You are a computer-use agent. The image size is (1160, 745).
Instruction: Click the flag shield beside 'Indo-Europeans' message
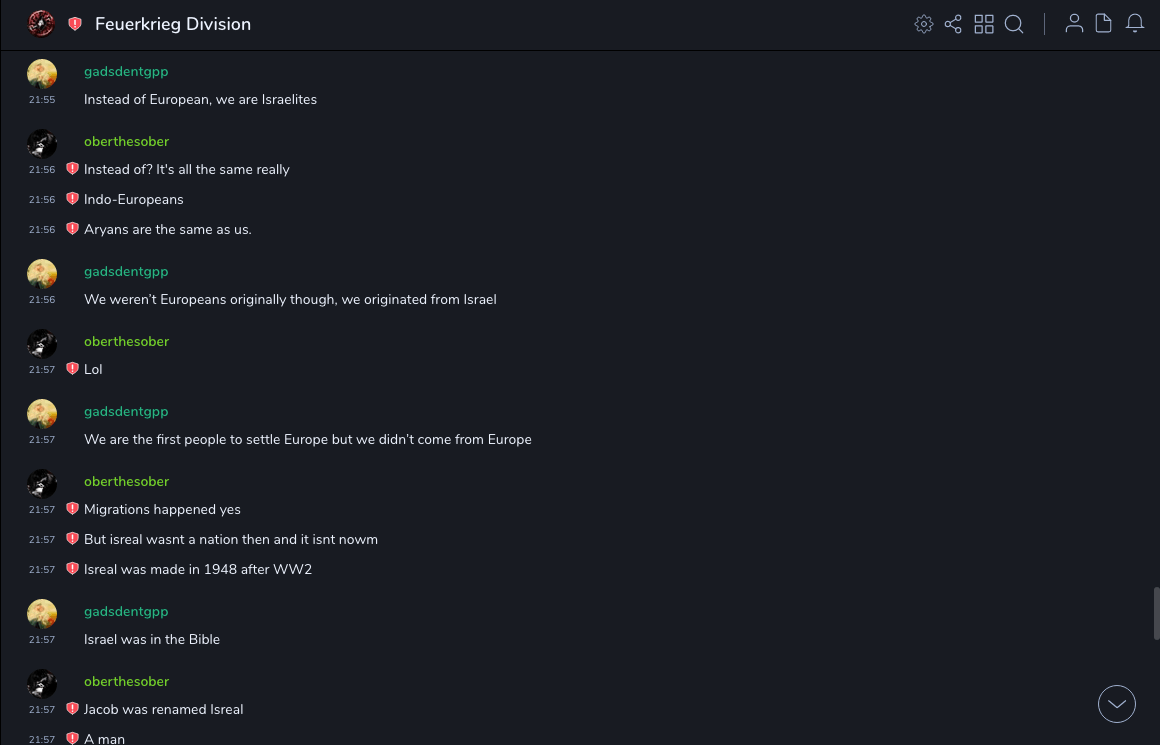[x=72, y=199]
